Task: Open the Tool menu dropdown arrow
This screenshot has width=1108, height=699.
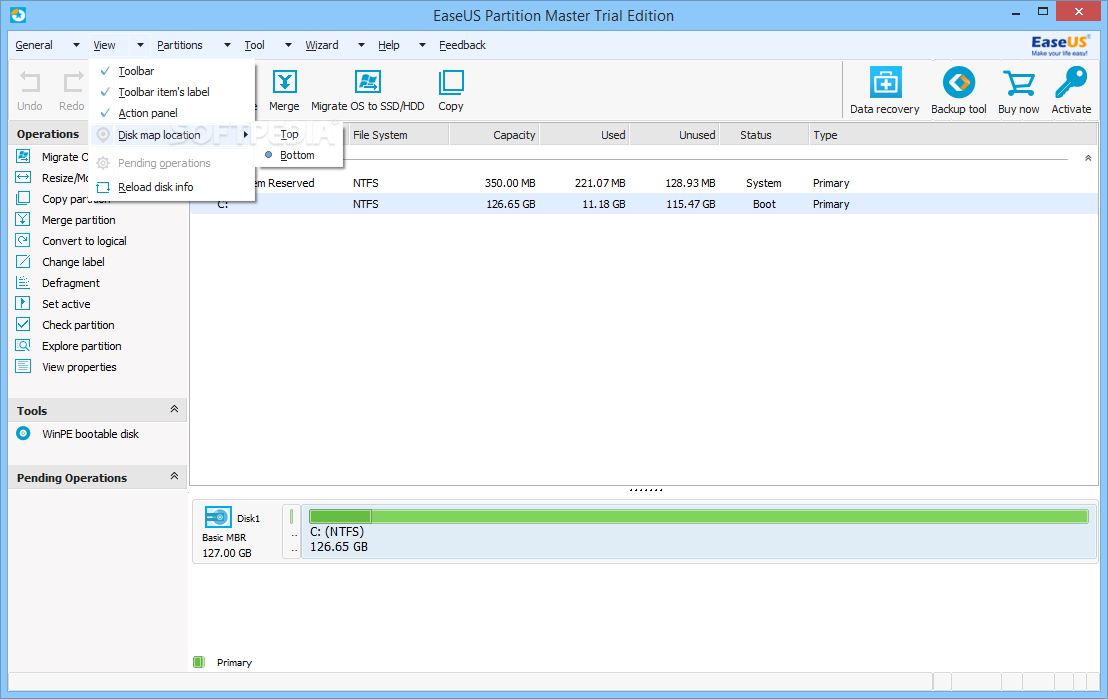Action: (x=288, y=45)
